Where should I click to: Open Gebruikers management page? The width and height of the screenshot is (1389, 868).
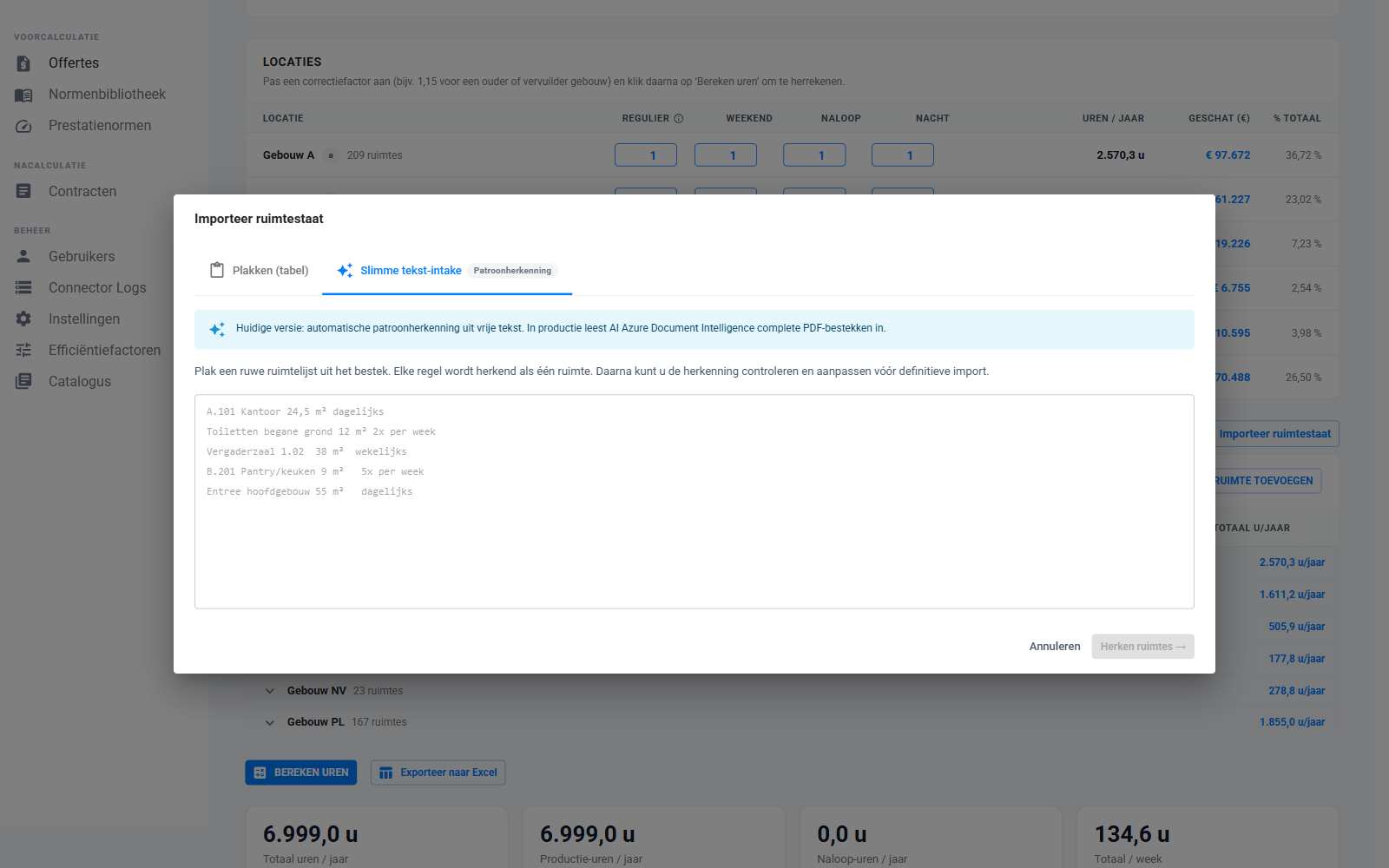coord(82,257)
